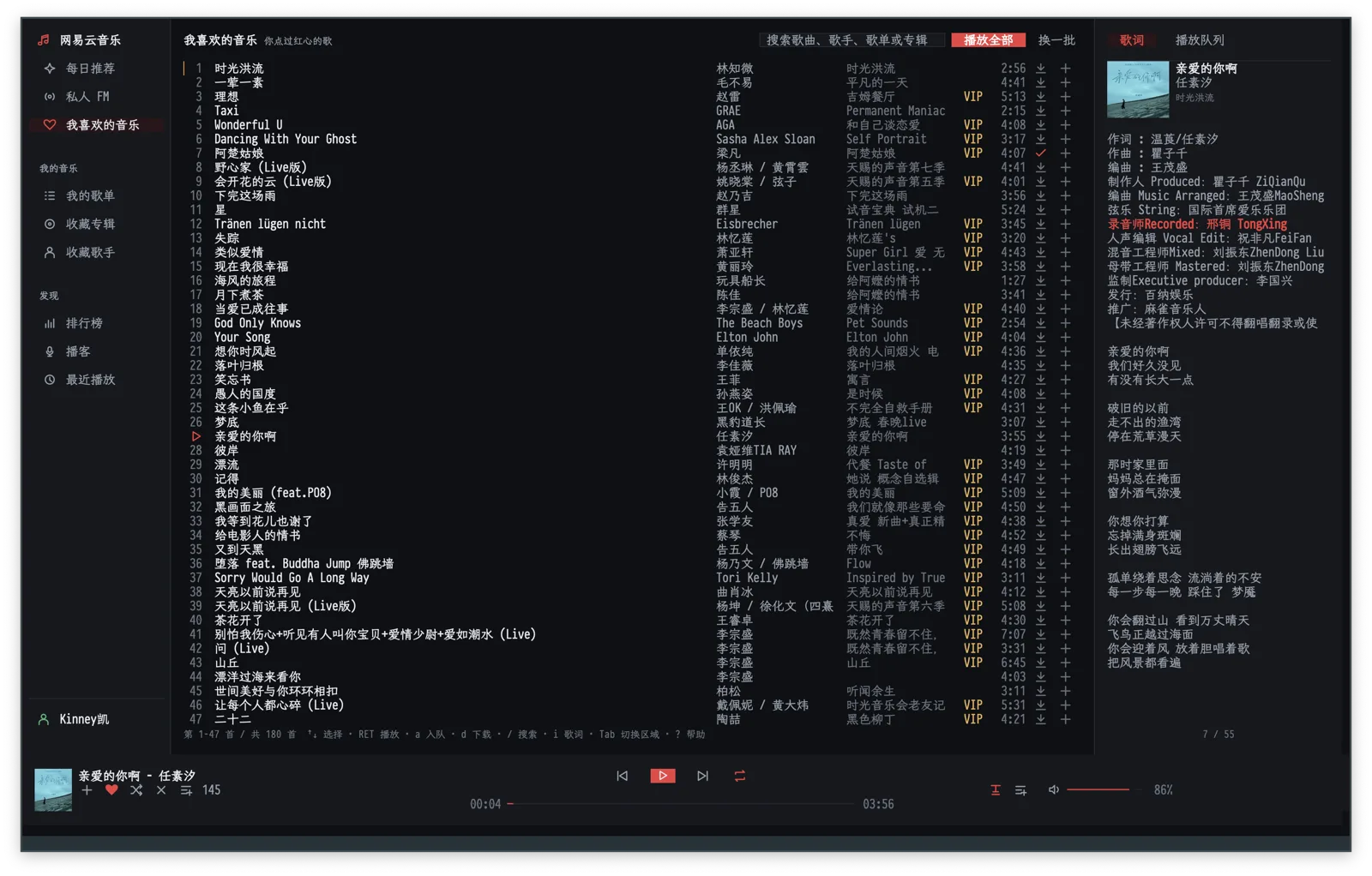Add 时光洪流 row 1 to queue with plus icon

(1066, 69)
